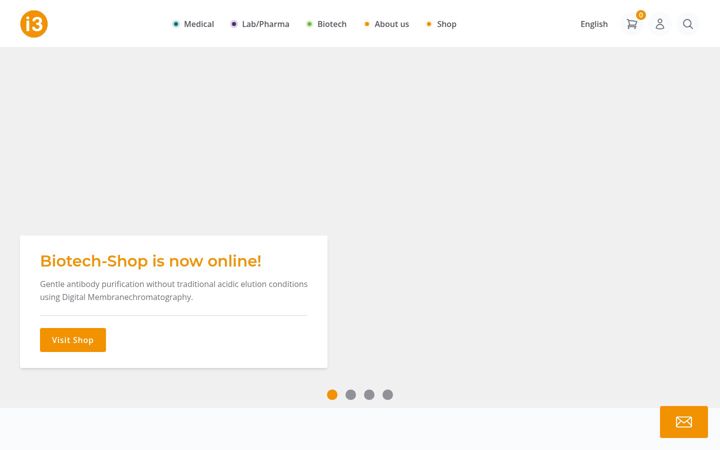Screen dimensions: 720x450
Task: Click the 'Biotech-Shop is now online!' heading
Action: point(151,261)
